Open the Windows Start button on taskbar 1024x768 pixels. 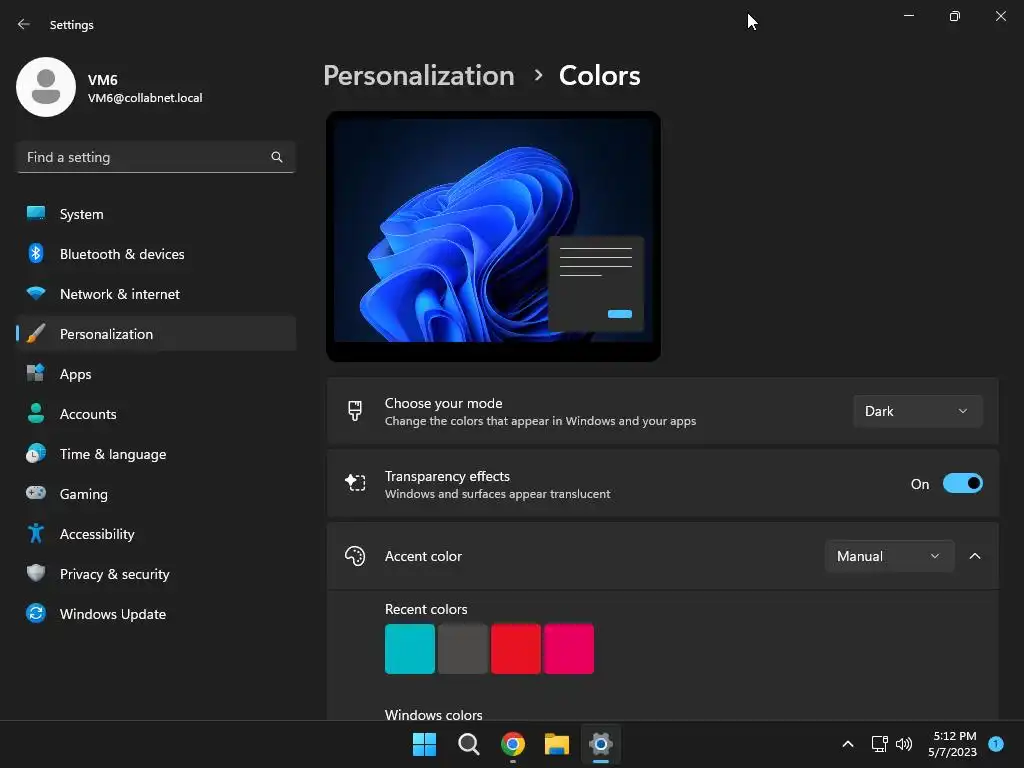[424, 744]
